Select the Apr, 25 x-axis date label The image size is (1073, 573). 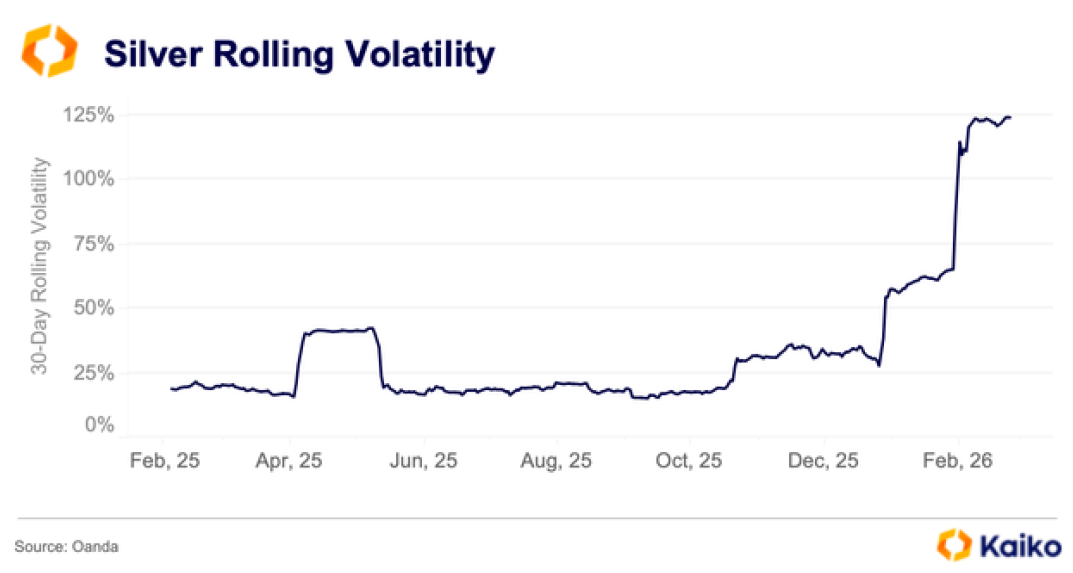[x=290, y=462]
